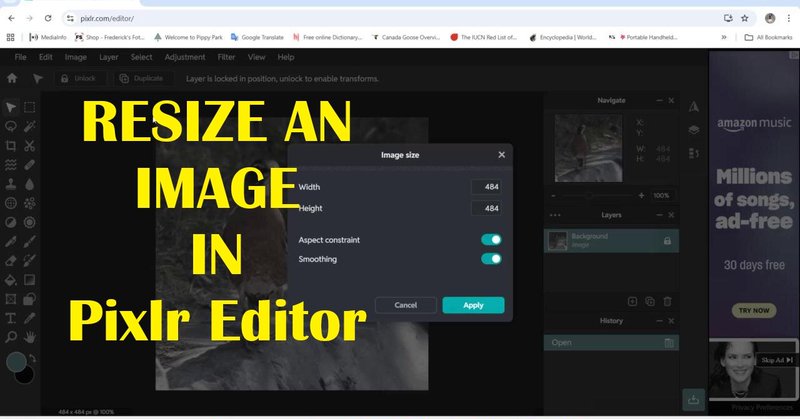
Task: Open the View menu
Action: [256, 57]
